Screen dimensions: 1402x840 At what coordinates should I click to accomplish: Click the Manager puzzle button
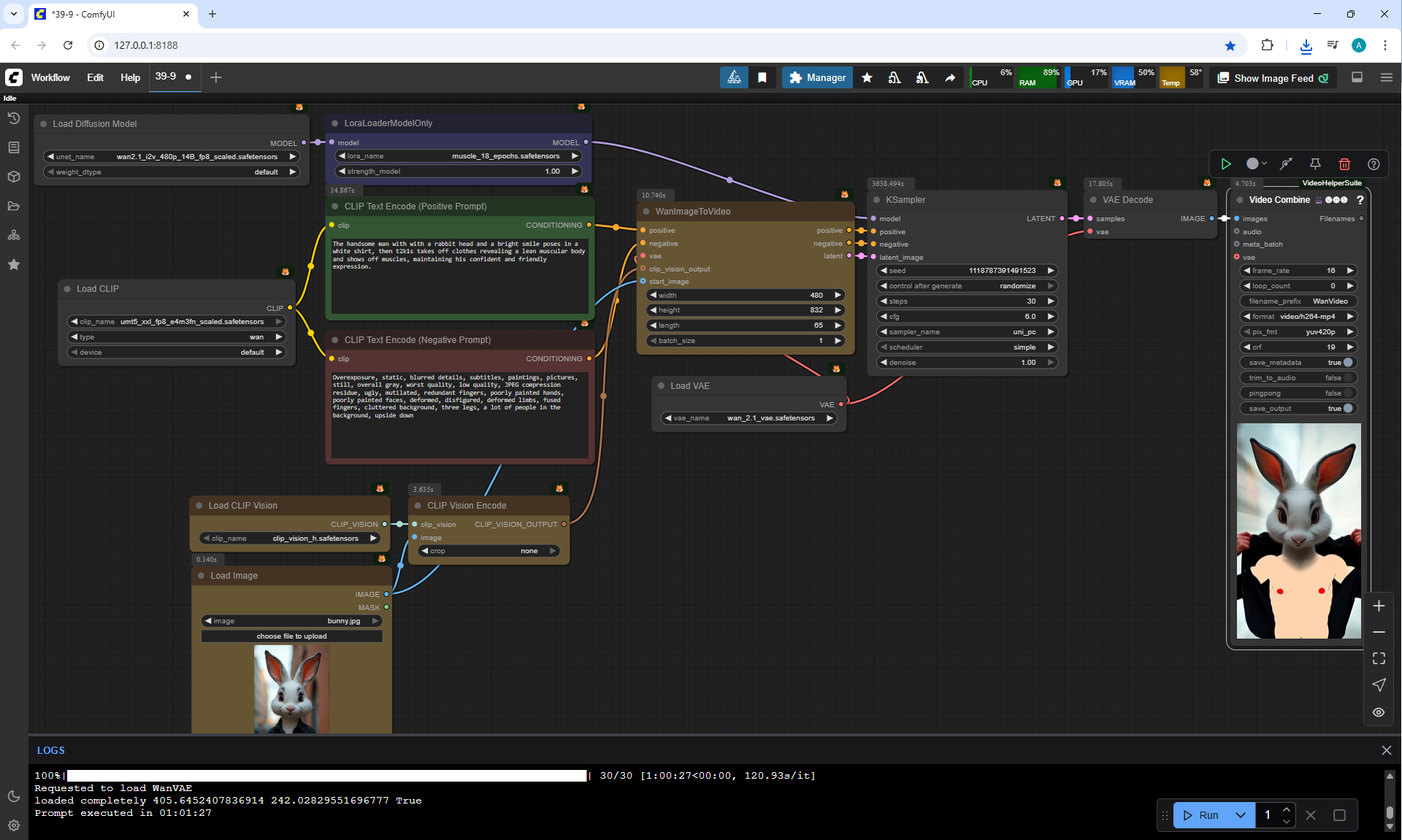click(817, 77)
